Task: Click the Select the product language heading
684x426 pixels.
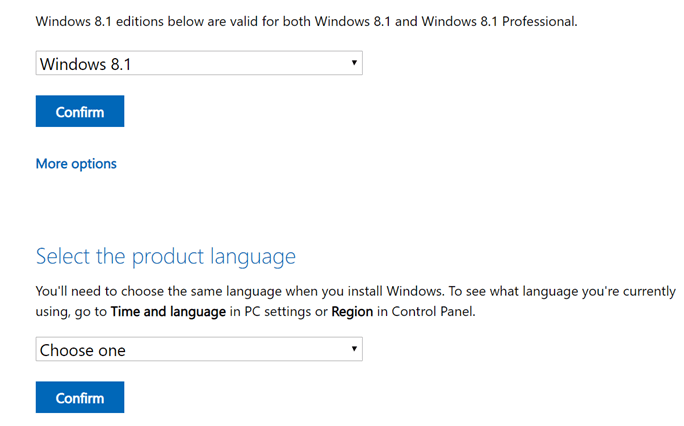Action: coord(166,256)
